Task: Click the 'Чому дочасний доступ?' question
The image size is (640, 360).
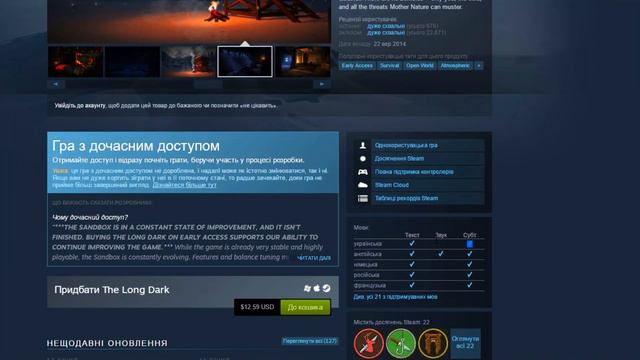Action: 90,218
